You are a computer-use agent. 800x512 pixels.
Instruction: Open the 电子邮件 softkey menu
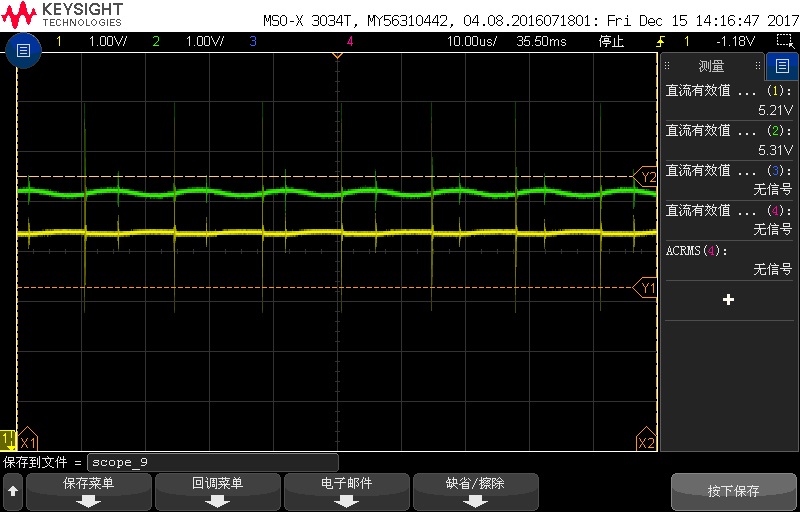[347, 492]
